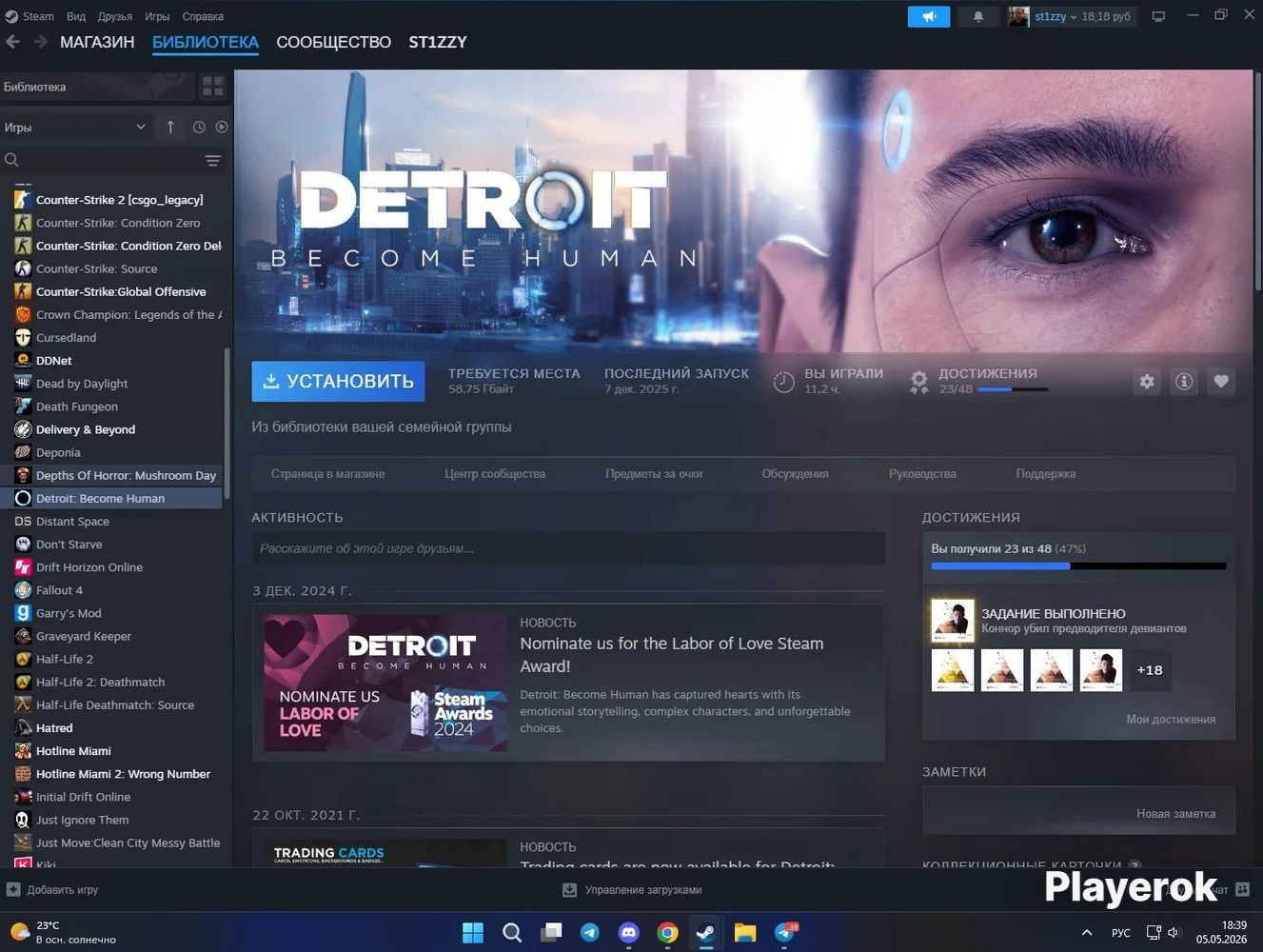1263x952 pixels.
Task: Switch to the СООБЩЕСТВО tab
Action: pos(333,42)
